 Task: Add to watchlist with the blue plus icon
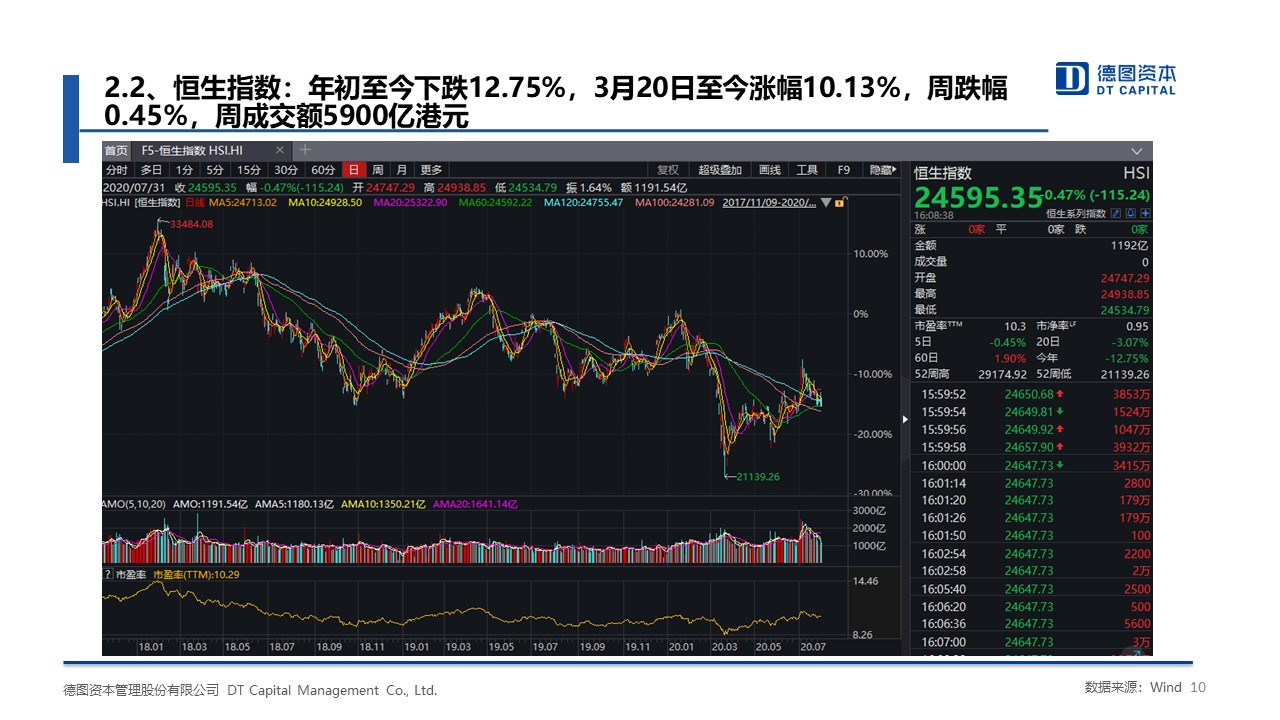point(1145,213)
